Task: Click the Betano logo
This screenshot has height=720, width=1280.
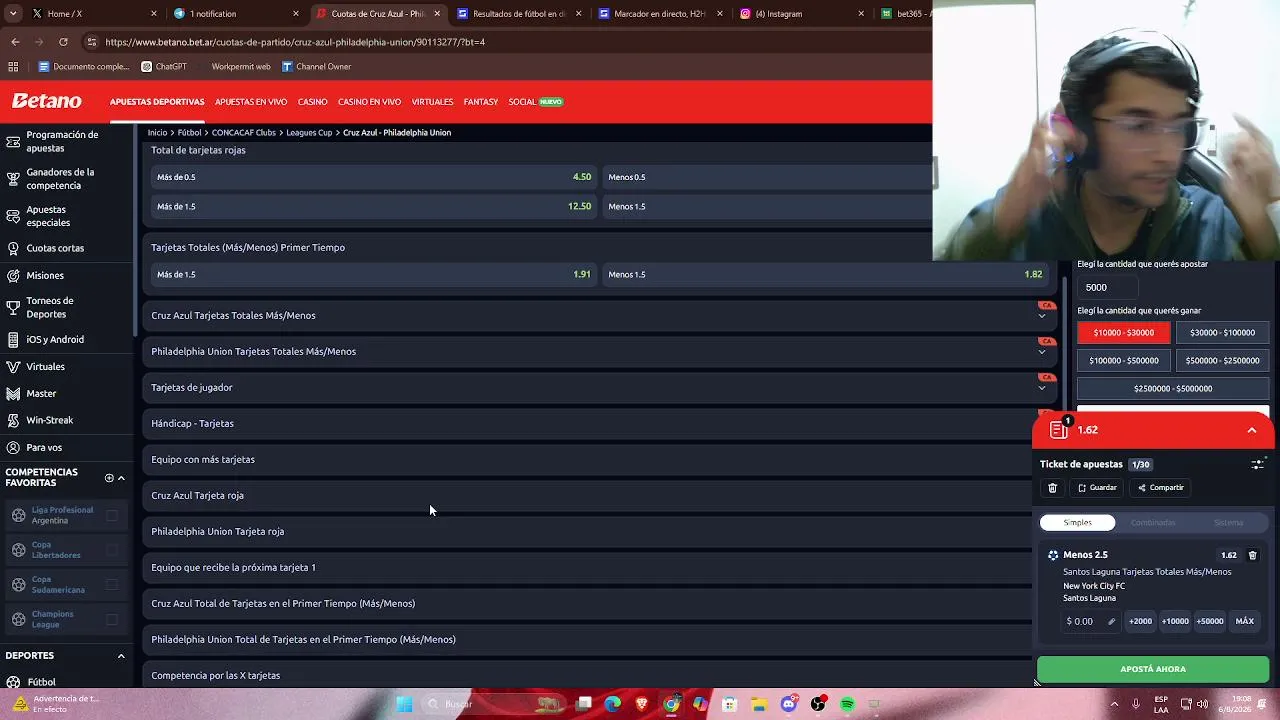Action: [46, 101]
